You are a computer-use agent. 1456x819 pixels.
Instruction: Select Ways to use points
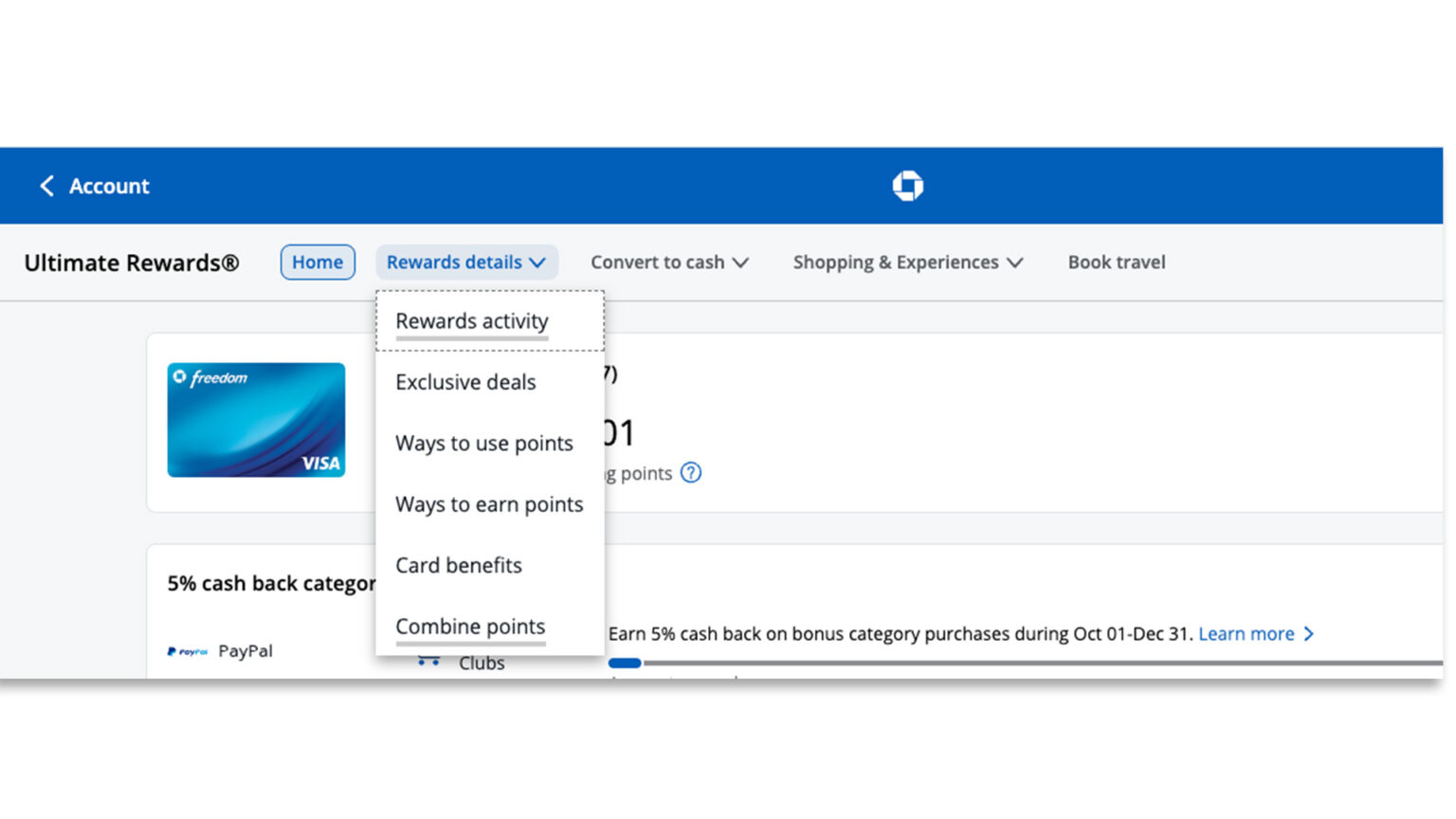click(483, 443)
